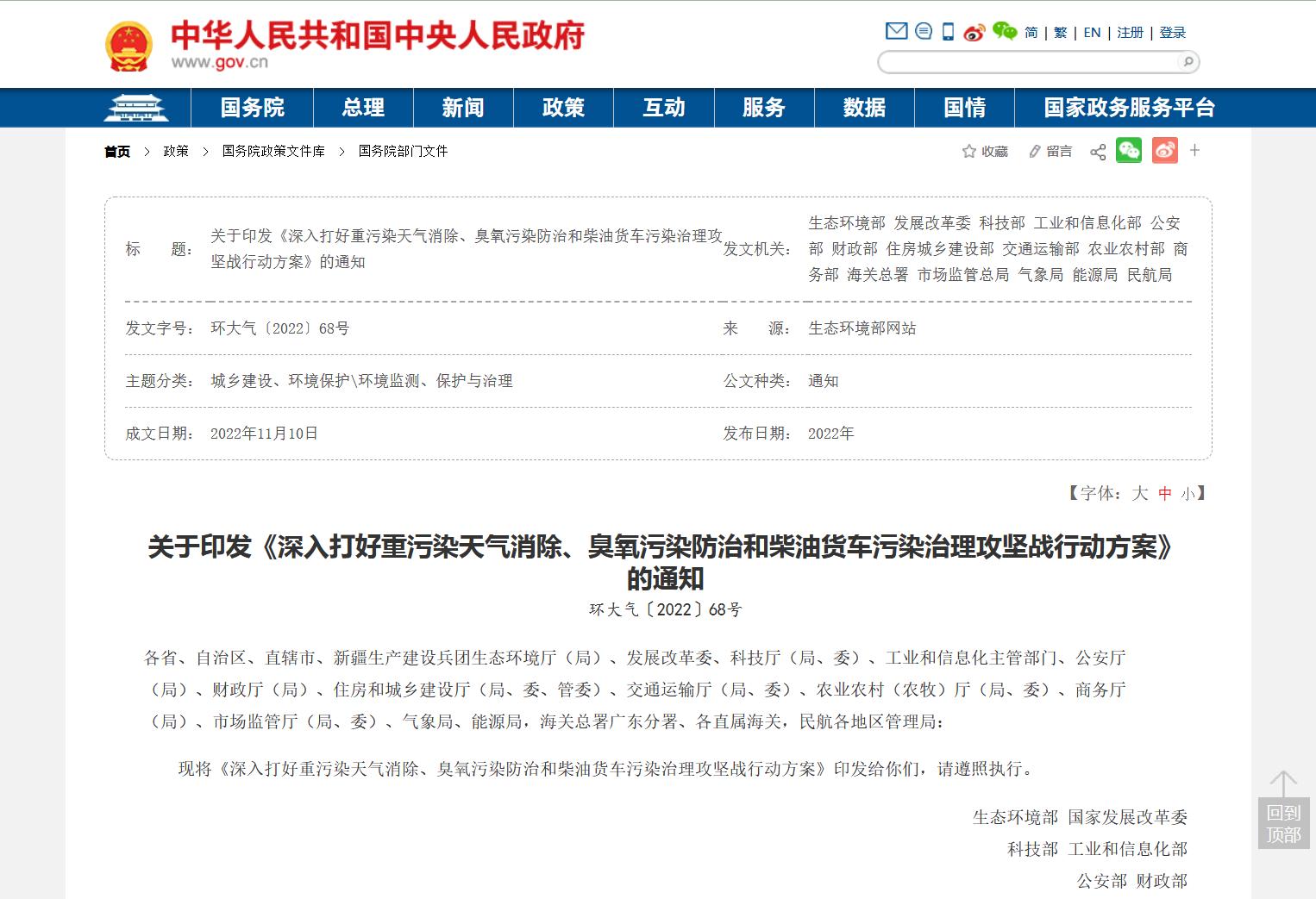Open the Weibo icon in header
Screen dimensions: 1316x899
coord(974,33)
